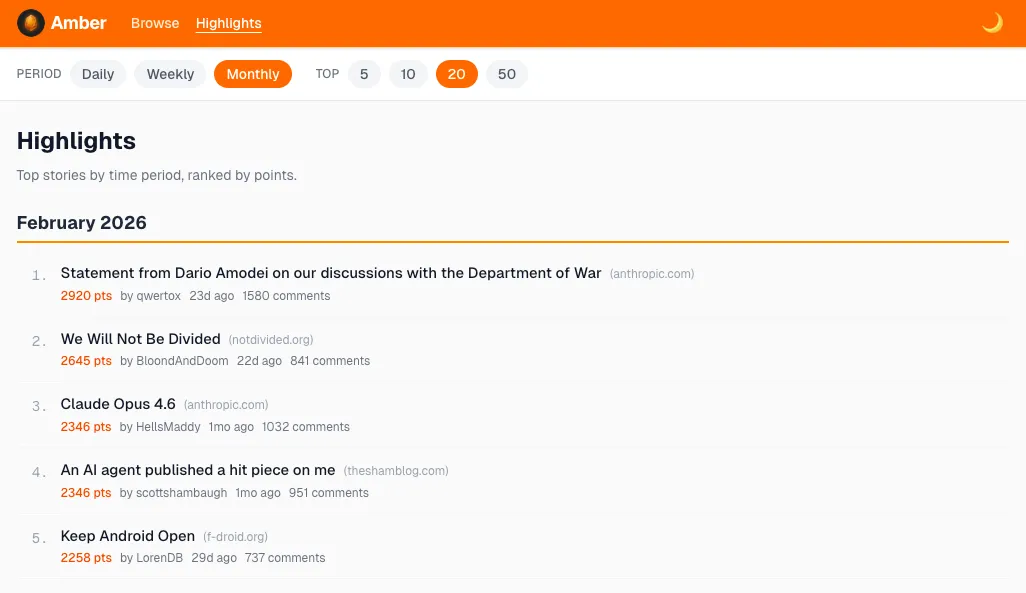Open the Claude Opus 4.6 story

(x=118, y=404)
